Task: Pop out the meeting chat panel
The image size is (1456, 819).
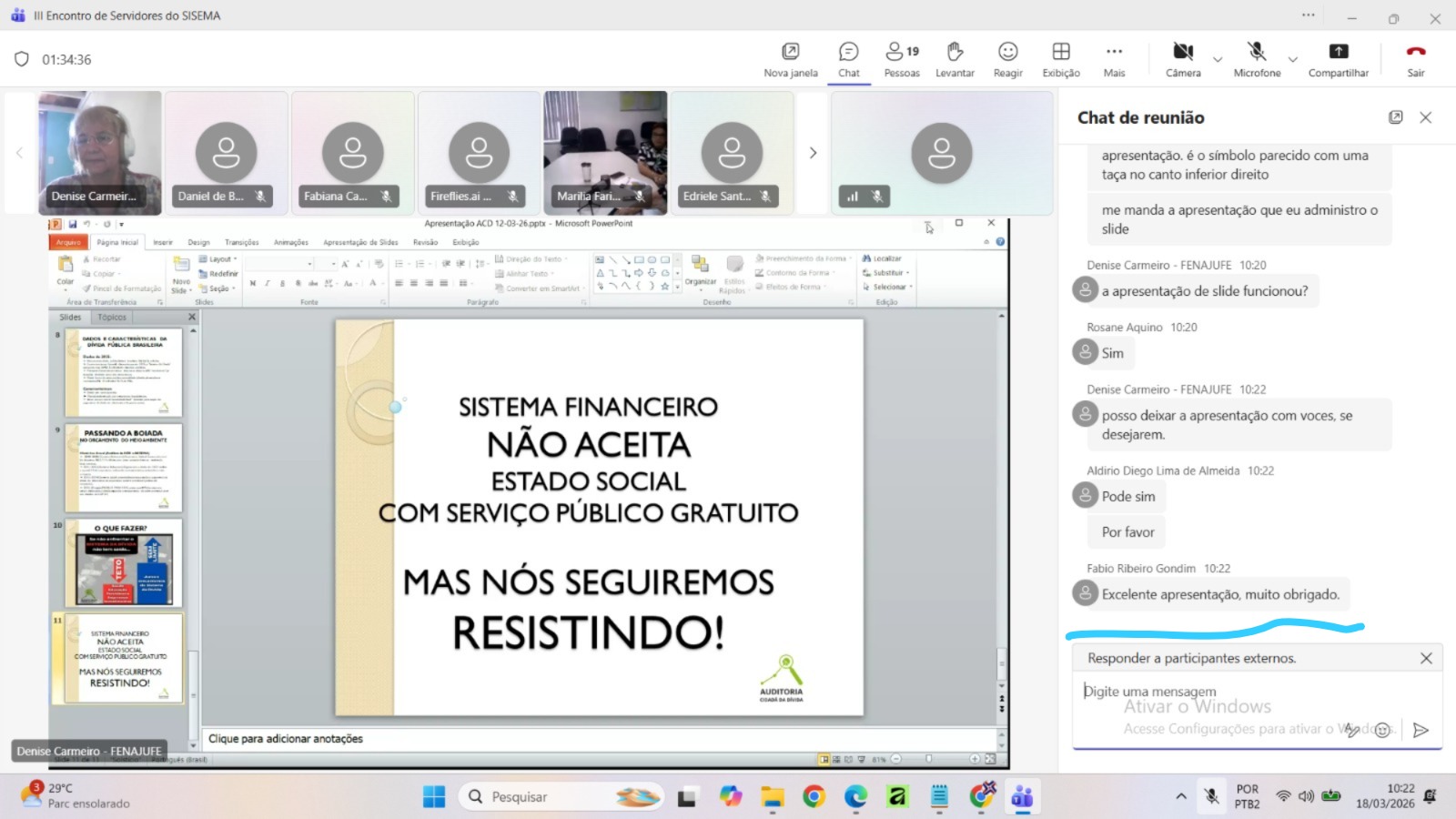Action: tap(1395, 117)
